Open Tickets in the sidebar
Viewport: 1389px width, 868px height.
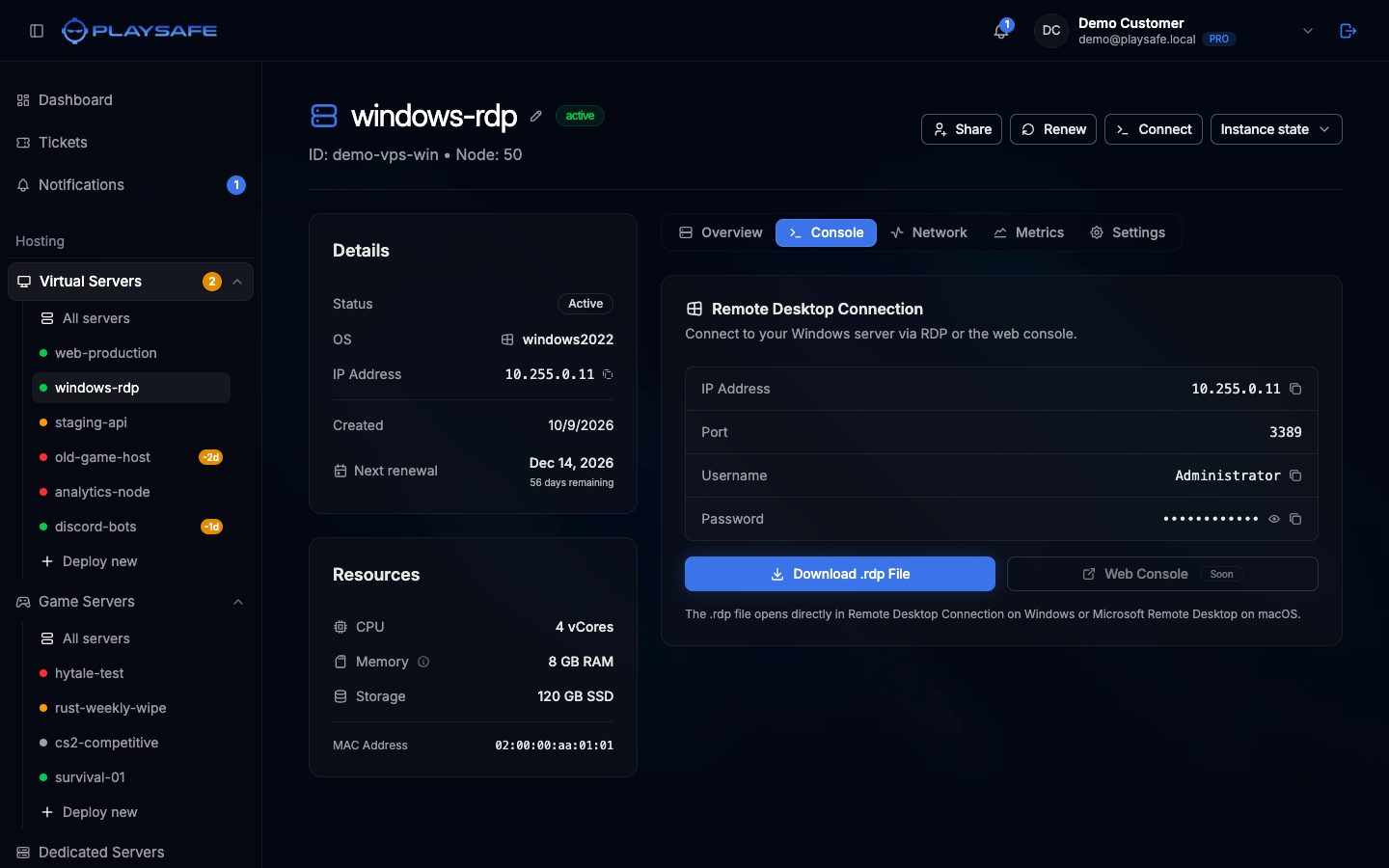(131, 143)
